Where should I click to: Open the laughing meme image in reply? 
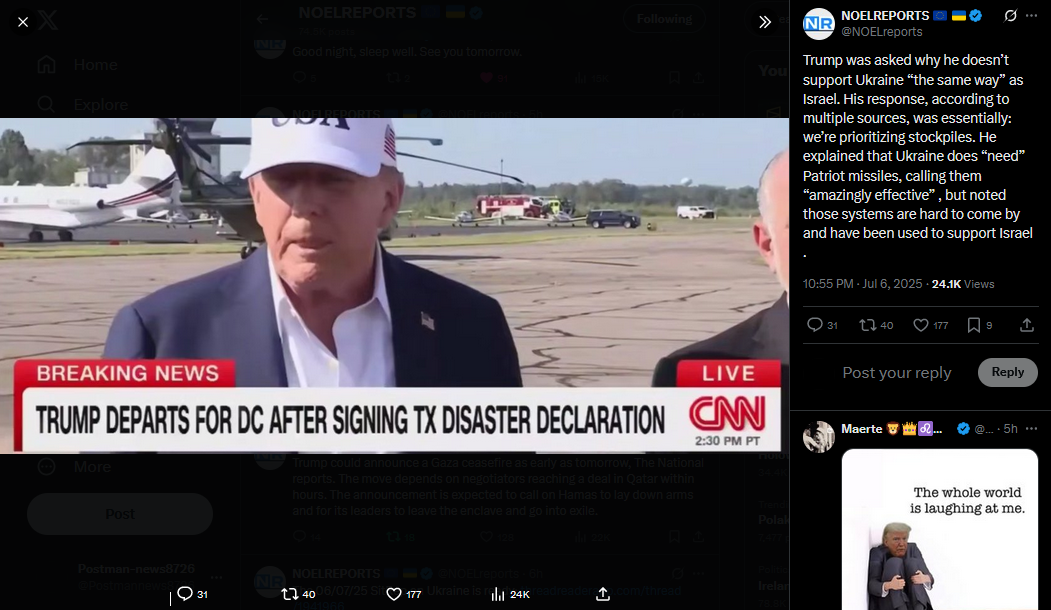point(940,530)
